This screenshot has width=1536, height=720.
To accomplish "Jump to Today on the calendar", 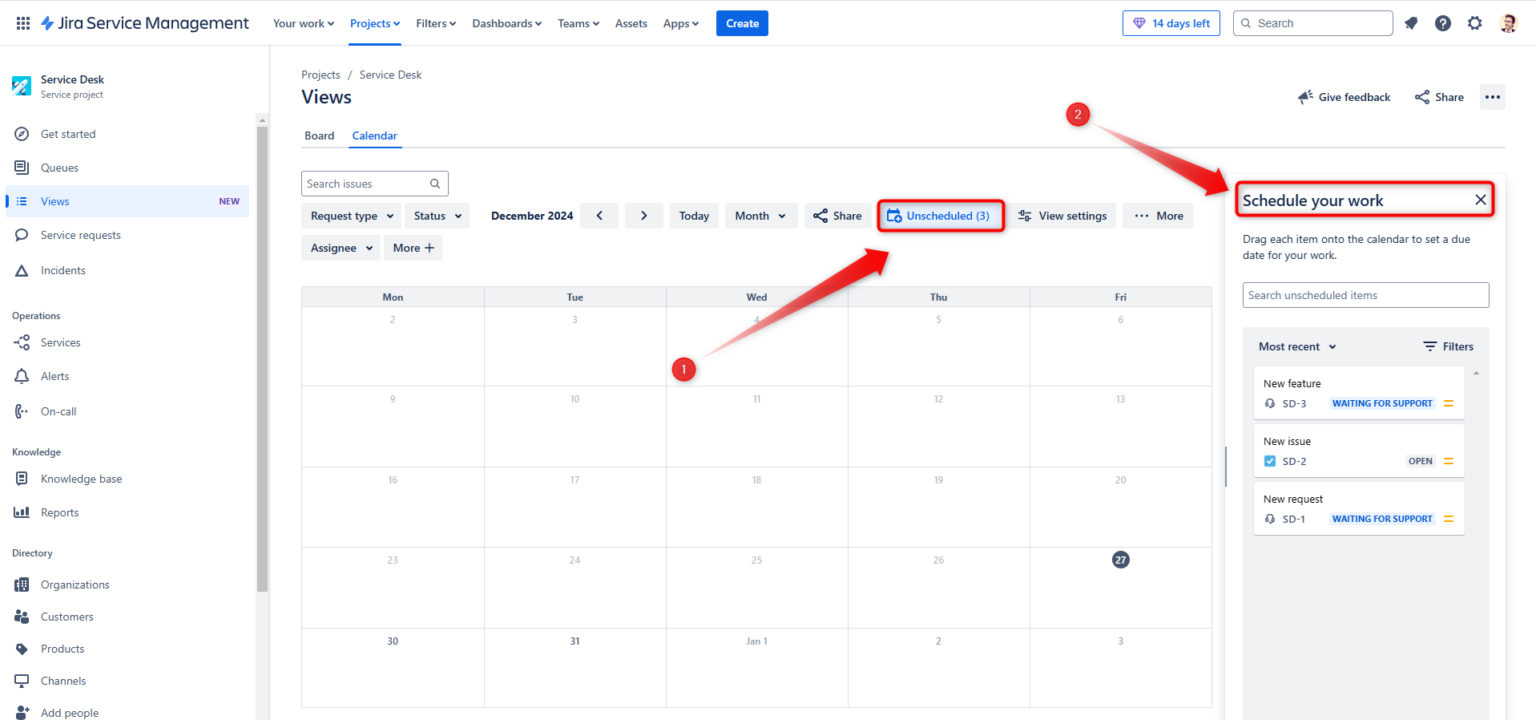I will (x=694, y=215).
